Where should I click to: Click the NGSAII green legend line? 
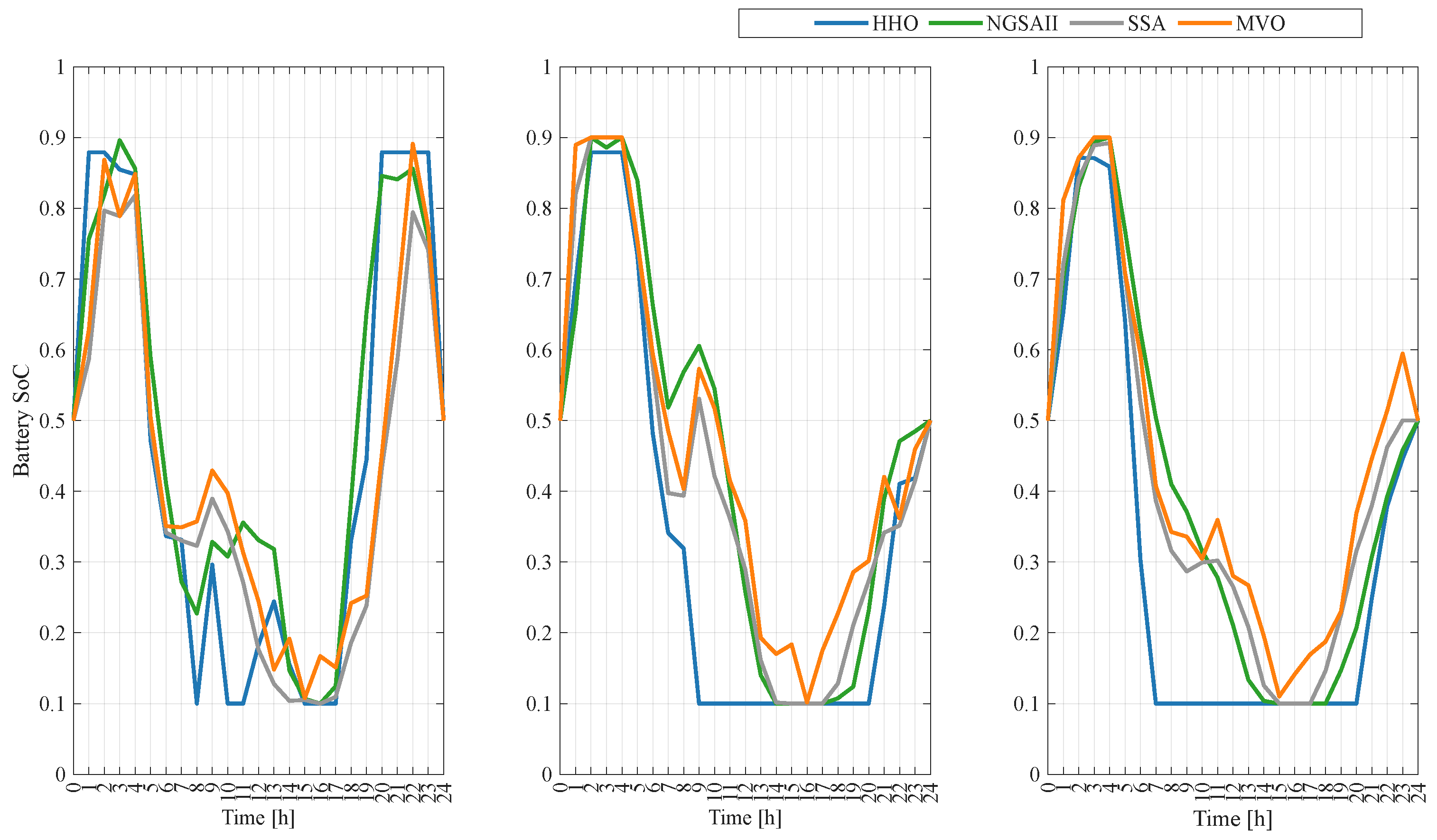point(955,23)
